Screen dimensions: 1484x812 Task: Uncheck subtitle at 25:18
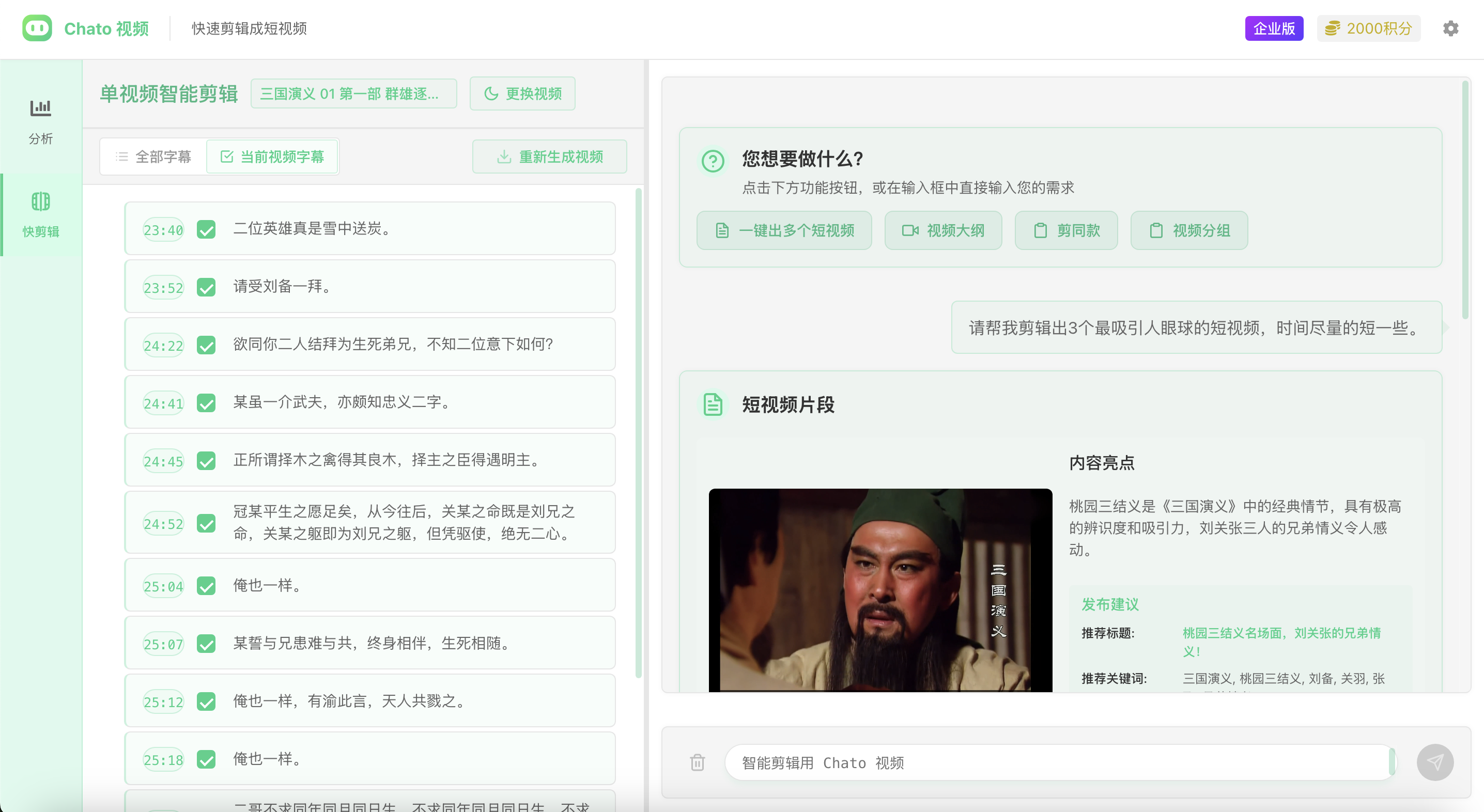(x=206, y=759)
